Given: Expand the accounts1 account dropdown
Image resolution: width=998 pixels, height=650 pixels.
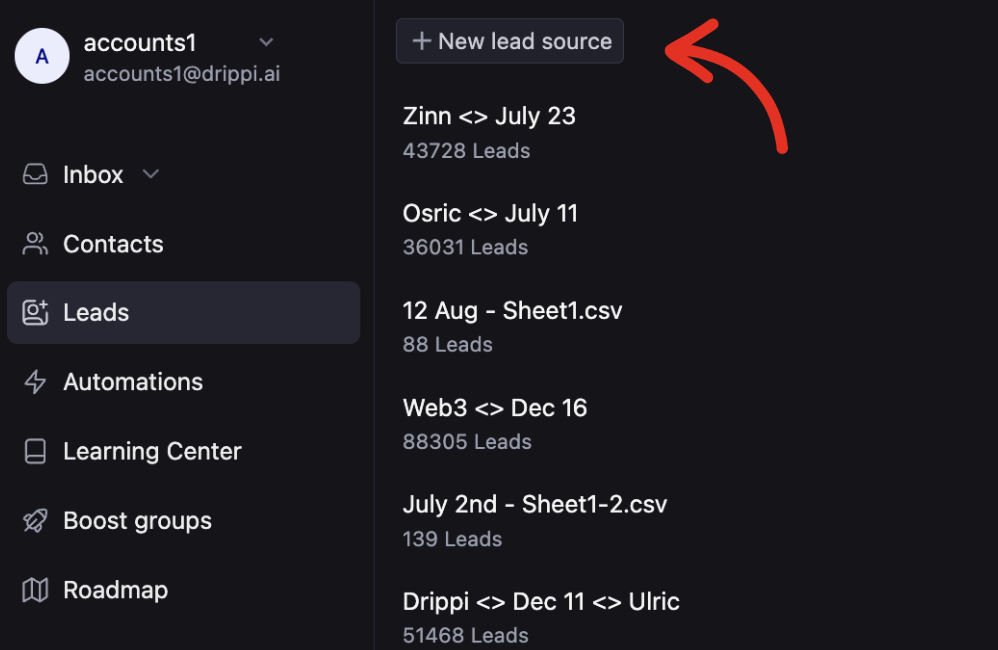Looking at the screenshot, I should click(x=266, y=42).
